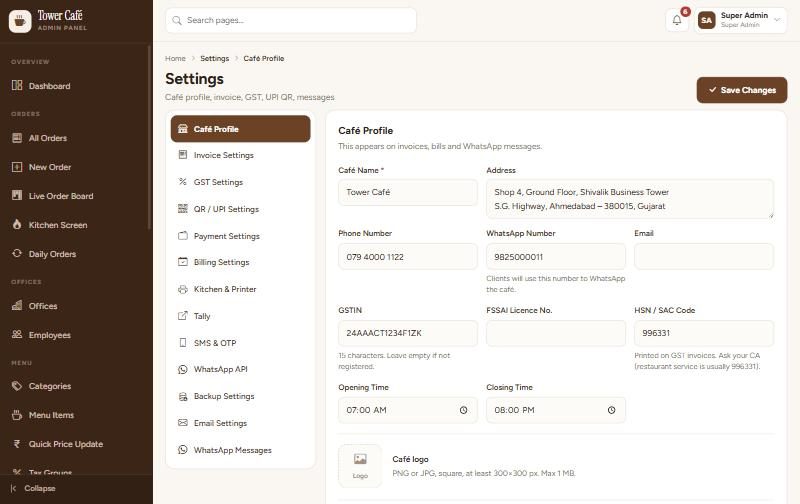Click the Kitchen Screen flame icon

click(17, 224)
